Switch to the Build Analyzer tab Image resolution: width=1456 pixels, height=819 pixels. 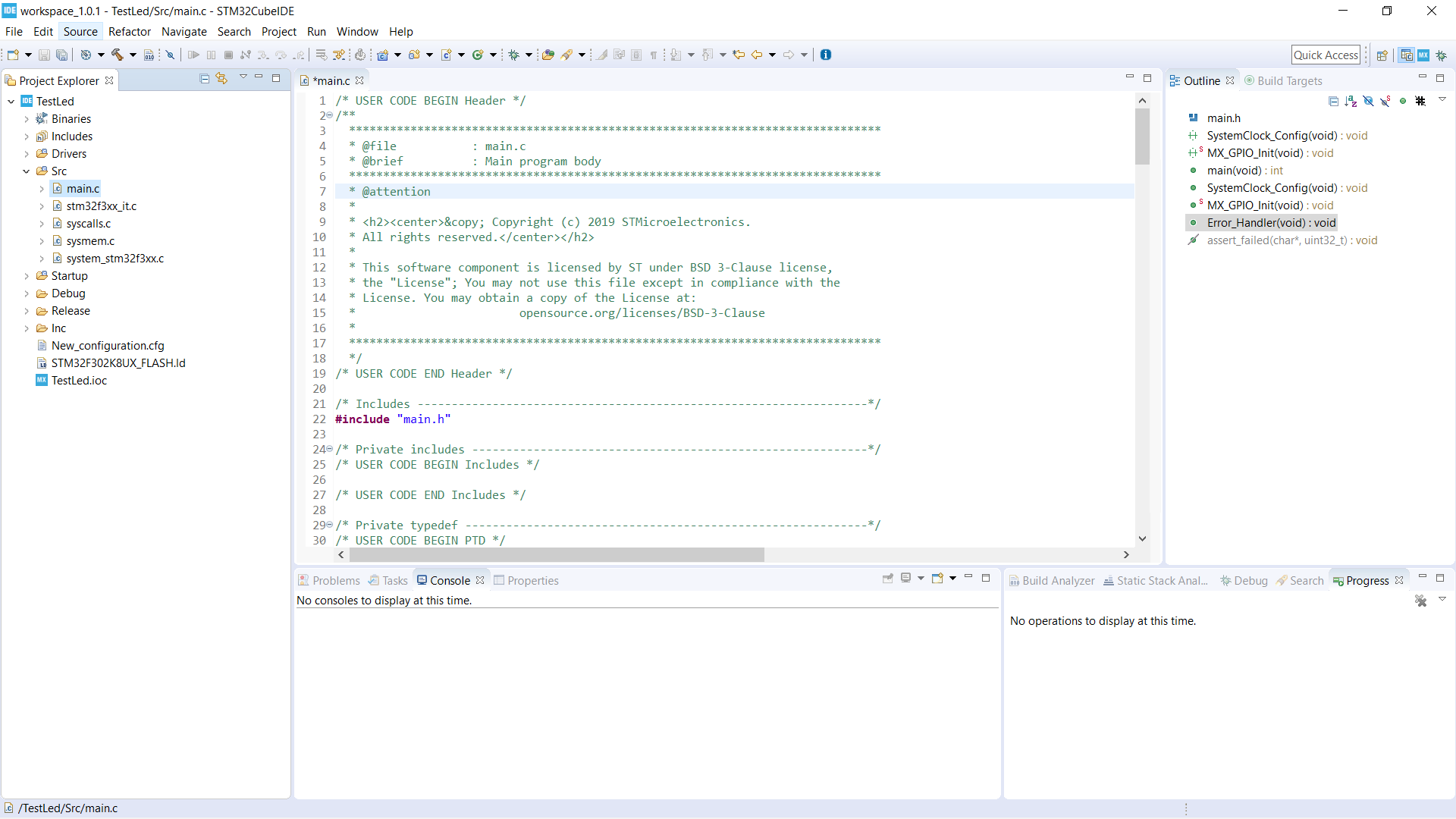(1052, 580)
